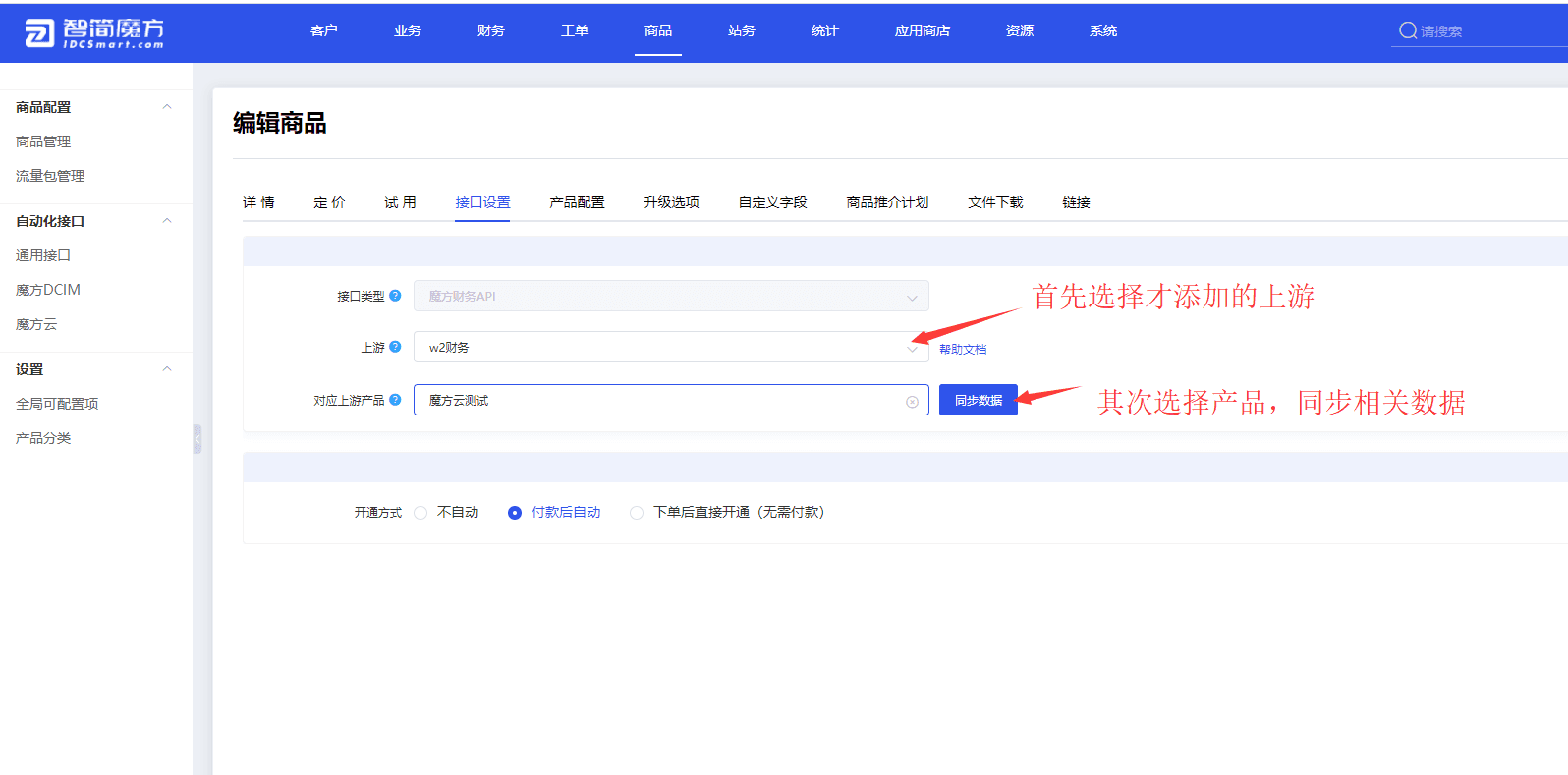Image resolution: width=1568 pixels, height=775 pixels.
Task: Switch to the 定价 tab
Action: (329, 202)
